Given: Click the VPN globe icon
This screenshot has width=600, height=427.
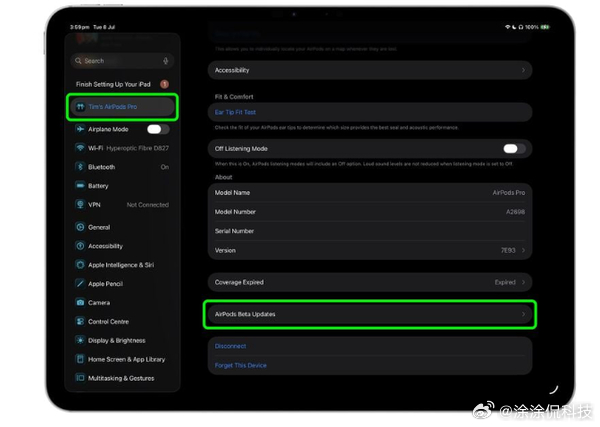Looking at the screenshot, I should coord(80,205).
